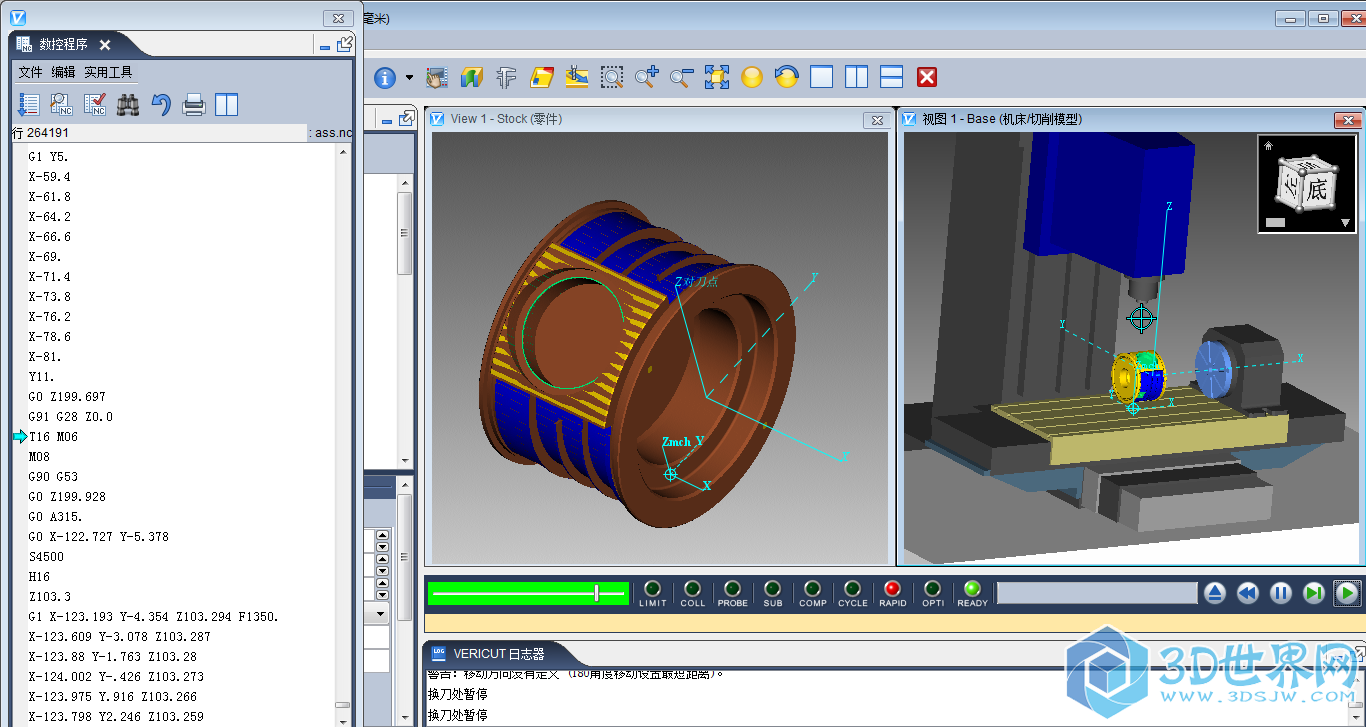This screenshot has width=1366, height=727.
Task: Toggle the COMP status light
Action: click(x=813, y=589)
